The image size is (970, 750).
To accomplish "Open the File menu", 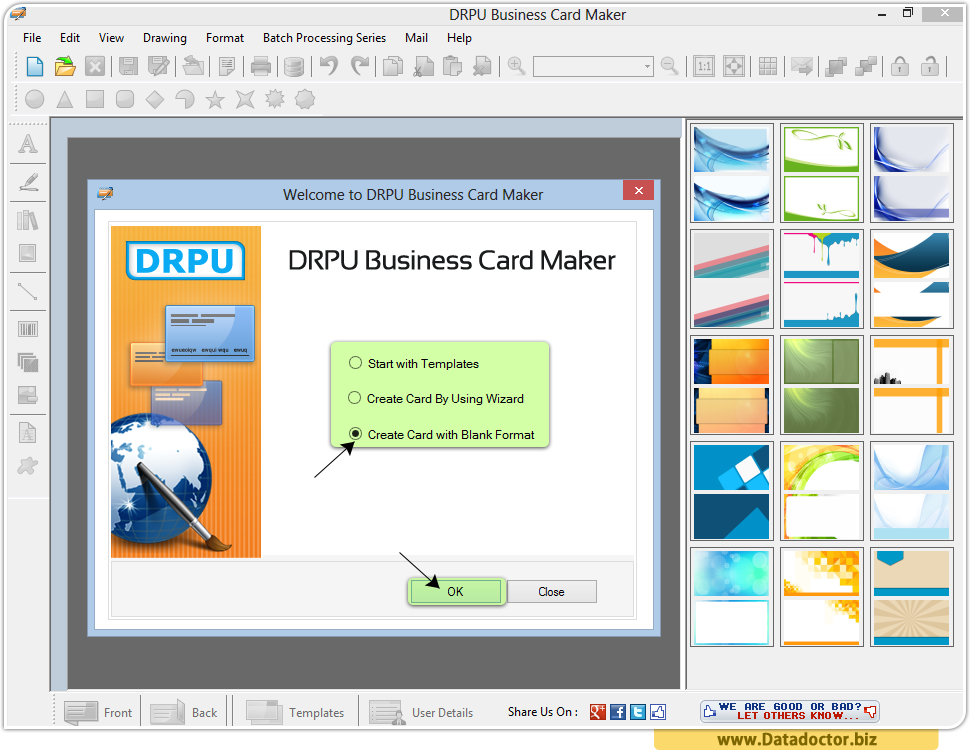I will pyautogui.click(x=32, y=38).
